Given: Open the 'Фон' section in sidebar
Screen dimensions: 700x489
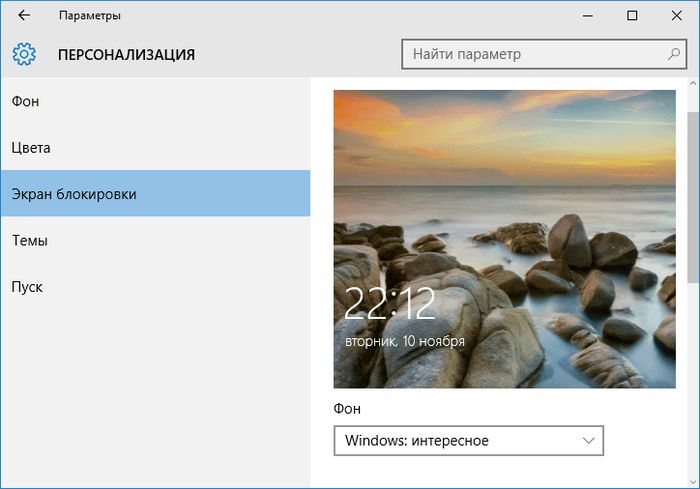Looking at the screenshot, I should pyautogui.click(x=26, y=101).
